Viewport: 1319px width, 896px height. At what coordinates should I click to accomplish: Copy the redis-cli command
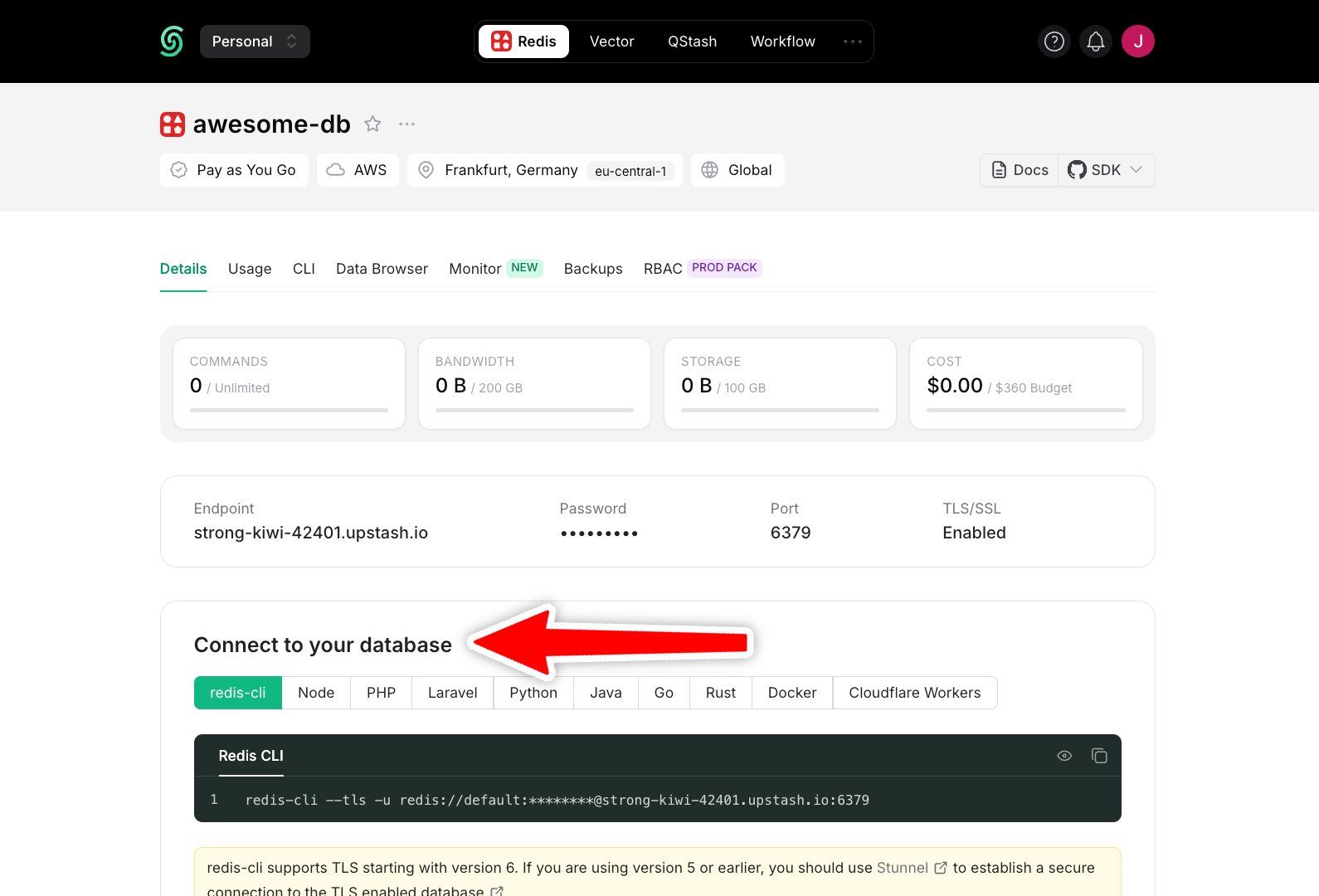coord(1099,756)
